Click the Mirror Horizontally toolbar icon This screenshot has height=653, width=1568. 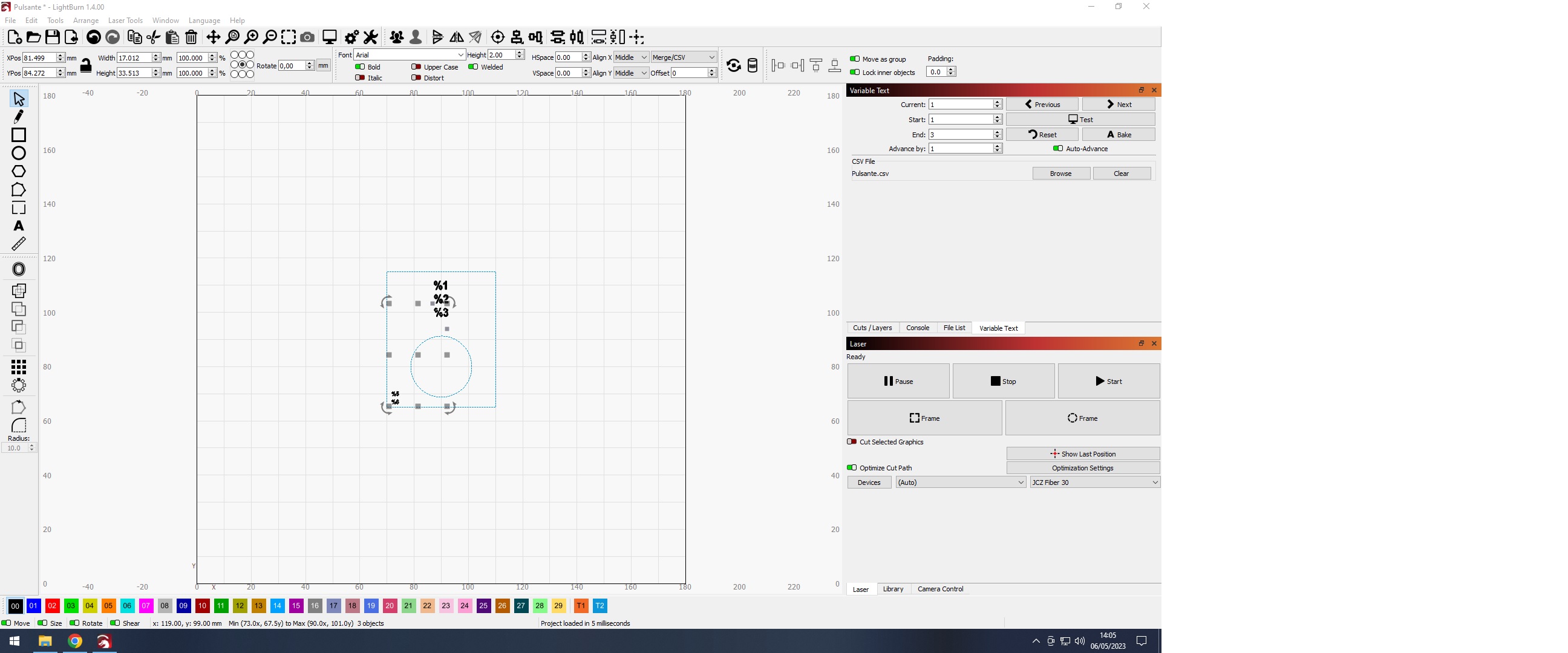click(457, 37)
